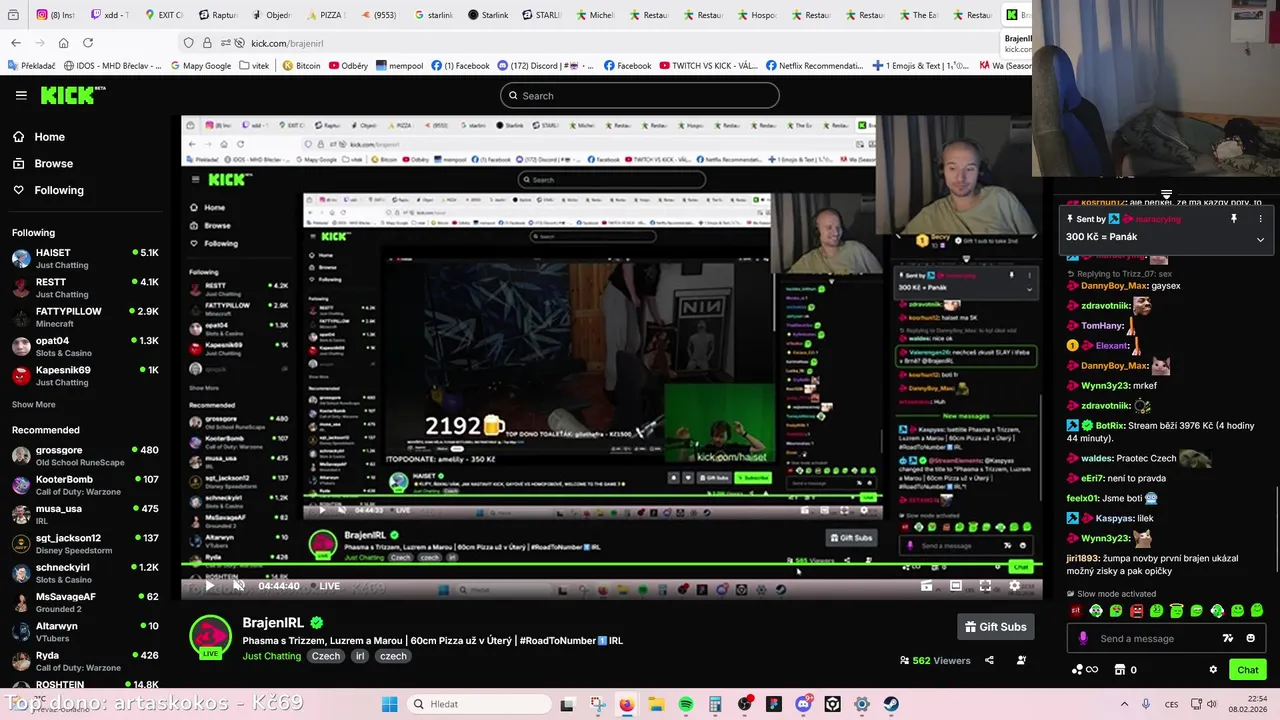Screen dimensions: 1280x720
Task: Open Spotify from the taskbar
Action: [x=686, y=704]
